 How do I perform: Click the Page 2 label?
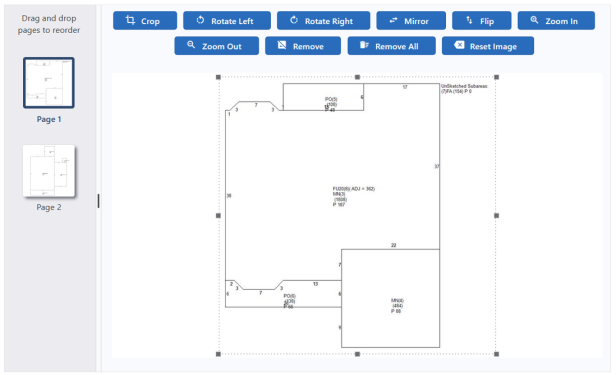[x=49, y=207]
